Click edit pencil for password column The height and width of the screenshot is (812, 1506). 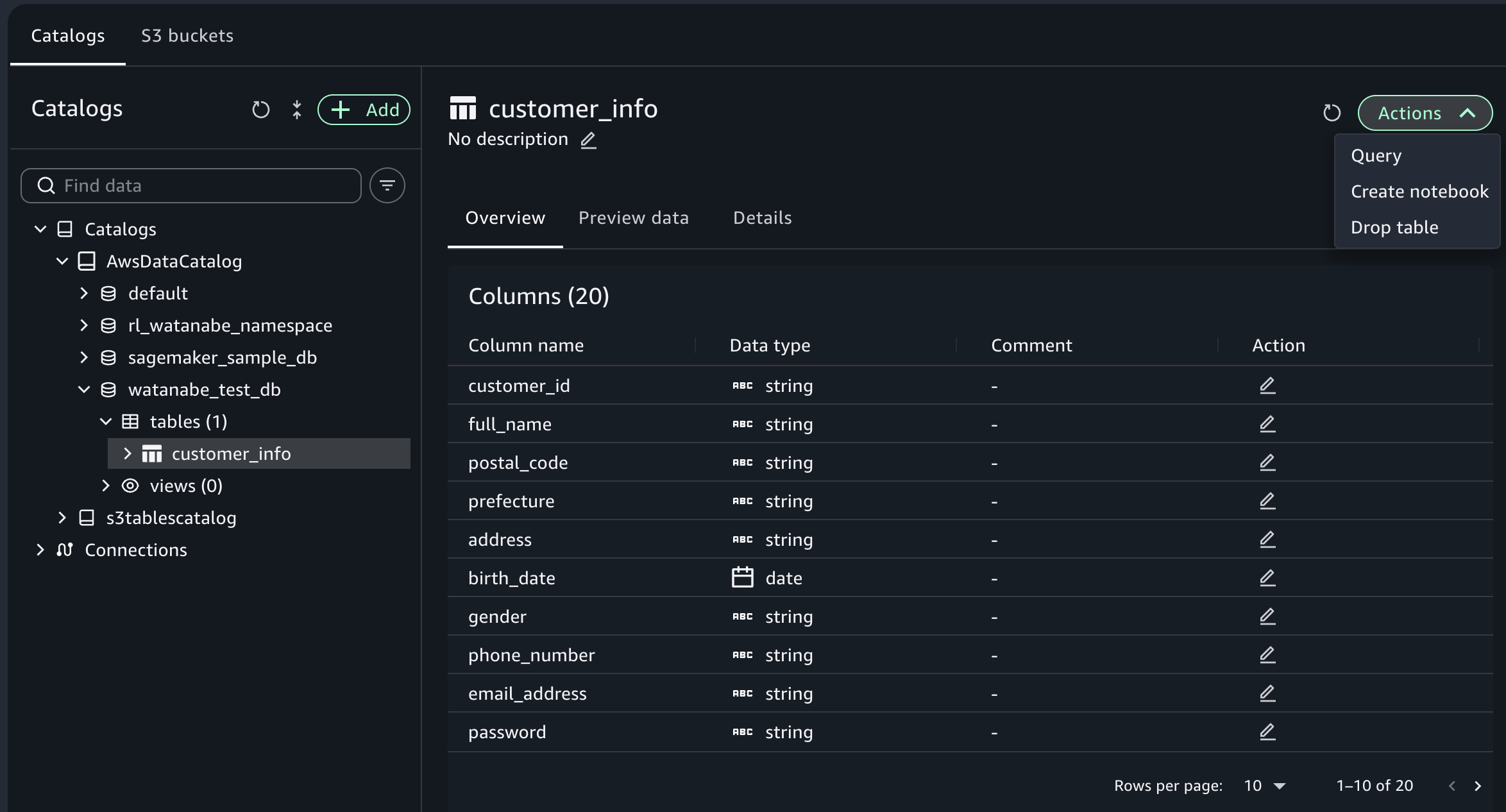1267,732
